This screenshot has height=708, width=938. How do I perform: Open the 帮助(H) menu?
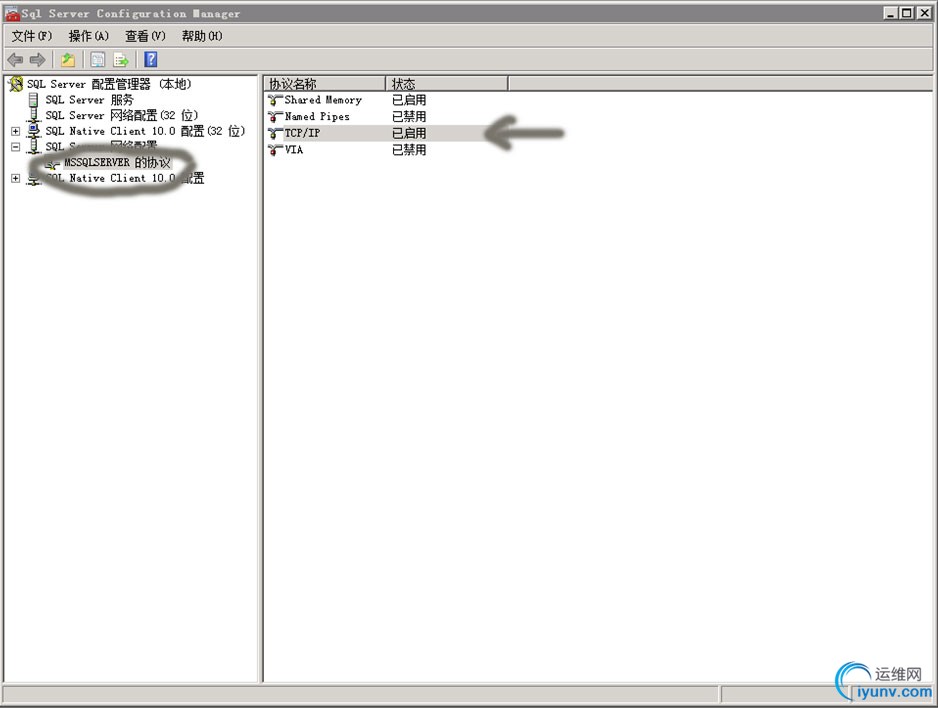click(x=202, y=36)
